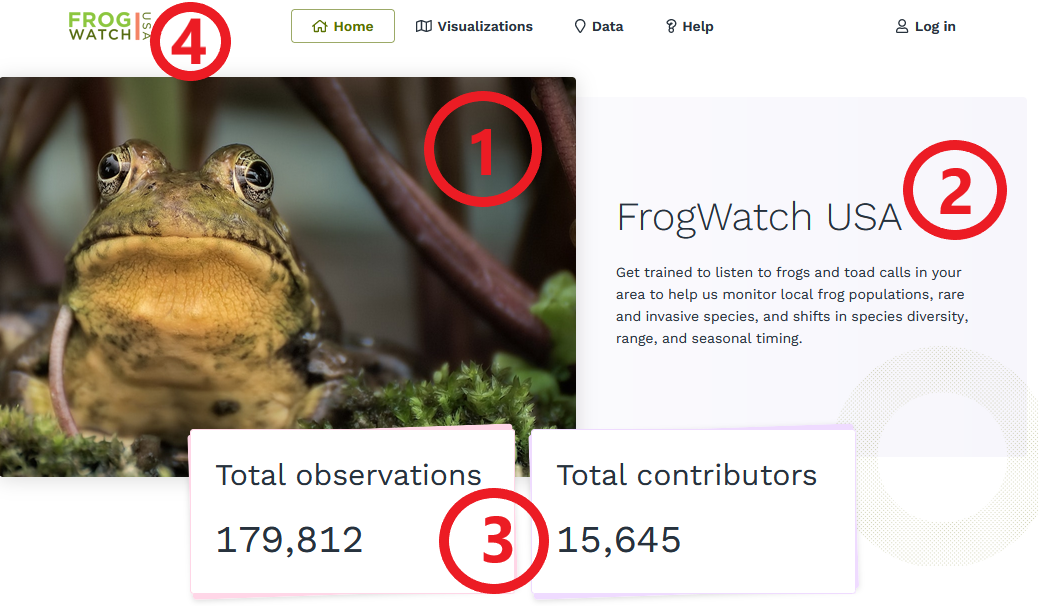Click the red circled number 1 marker
This screenshot has width=1038, height=606.
tap(483, 149)
